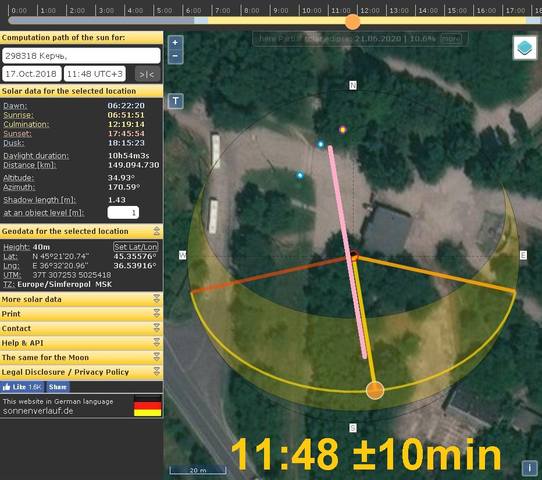The height and width of the screenshot is (480, 542).
Task: Expand the Help & API section
Action: [81, 343]
